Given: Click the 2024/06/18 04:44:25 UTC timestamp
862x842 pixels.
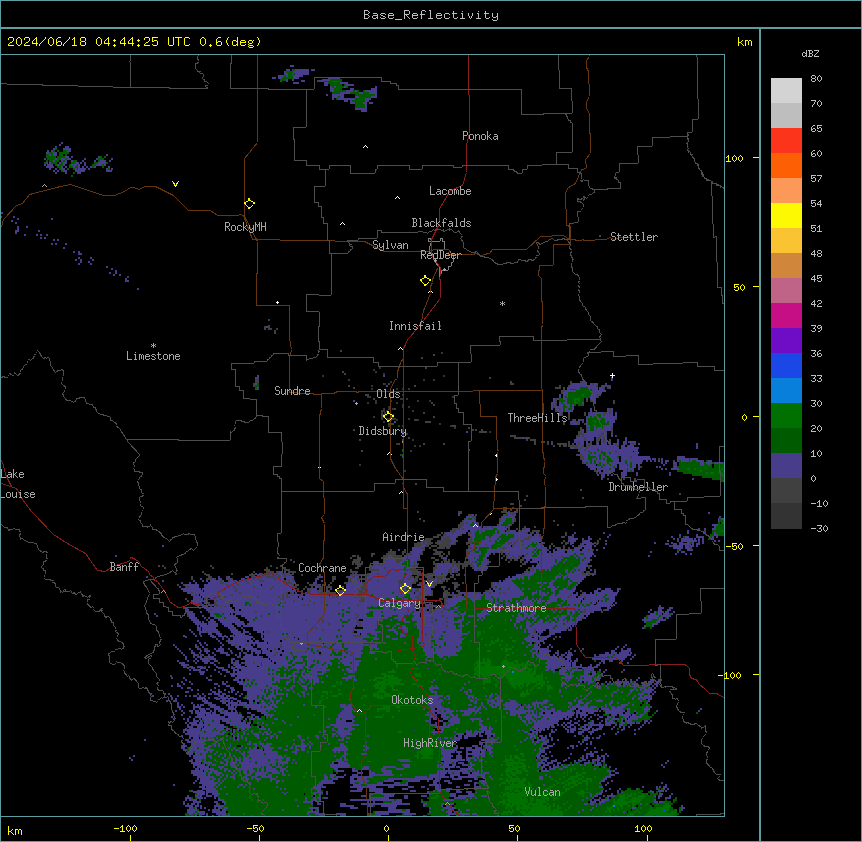Looking at the screenshot, I should pyautogui.click(x=99, y=42).
